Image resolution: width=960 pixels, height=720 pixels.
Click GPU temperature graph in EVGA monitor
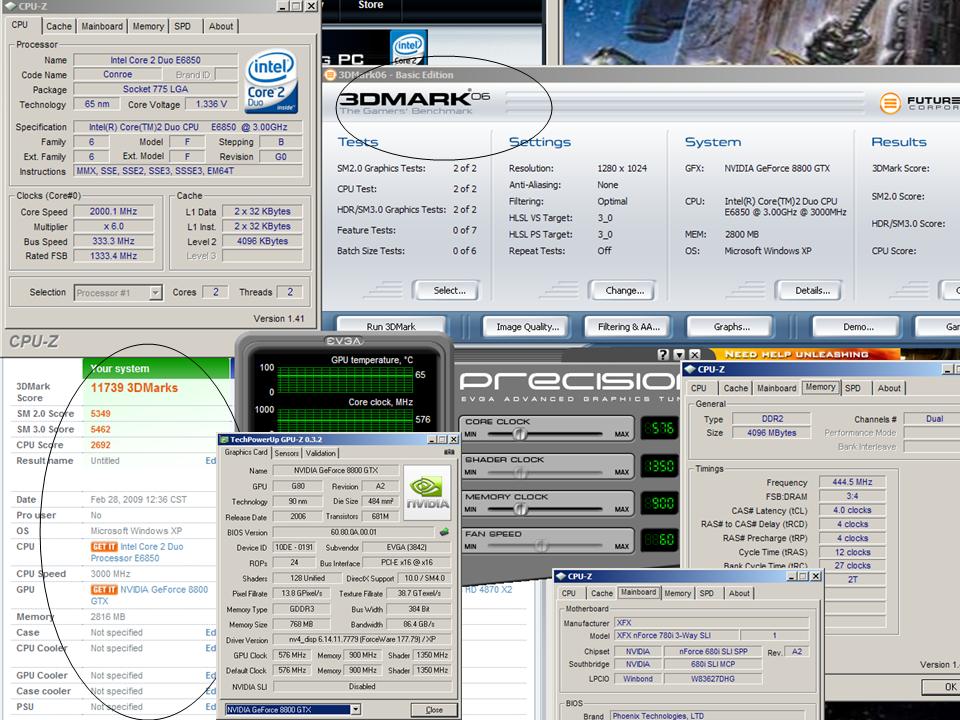pyautogui.click(x=345, y=380)
